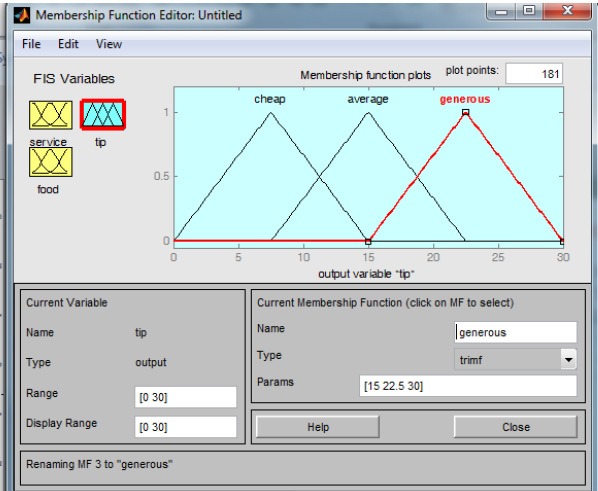This screenshot has width=598, height=491.
Task: Open the Type dropdown showing trimf
Action: (x=515, y=359)
